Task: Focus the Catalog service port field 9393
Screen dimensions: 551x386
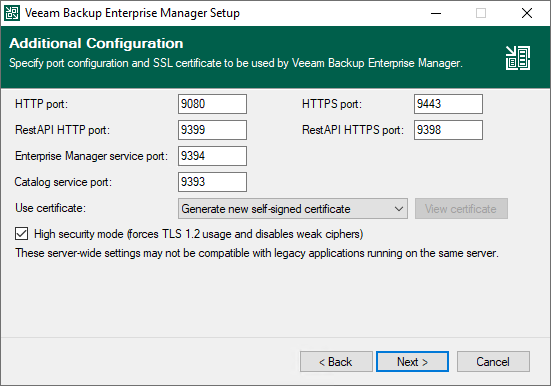Action: (x=212, y=182)
